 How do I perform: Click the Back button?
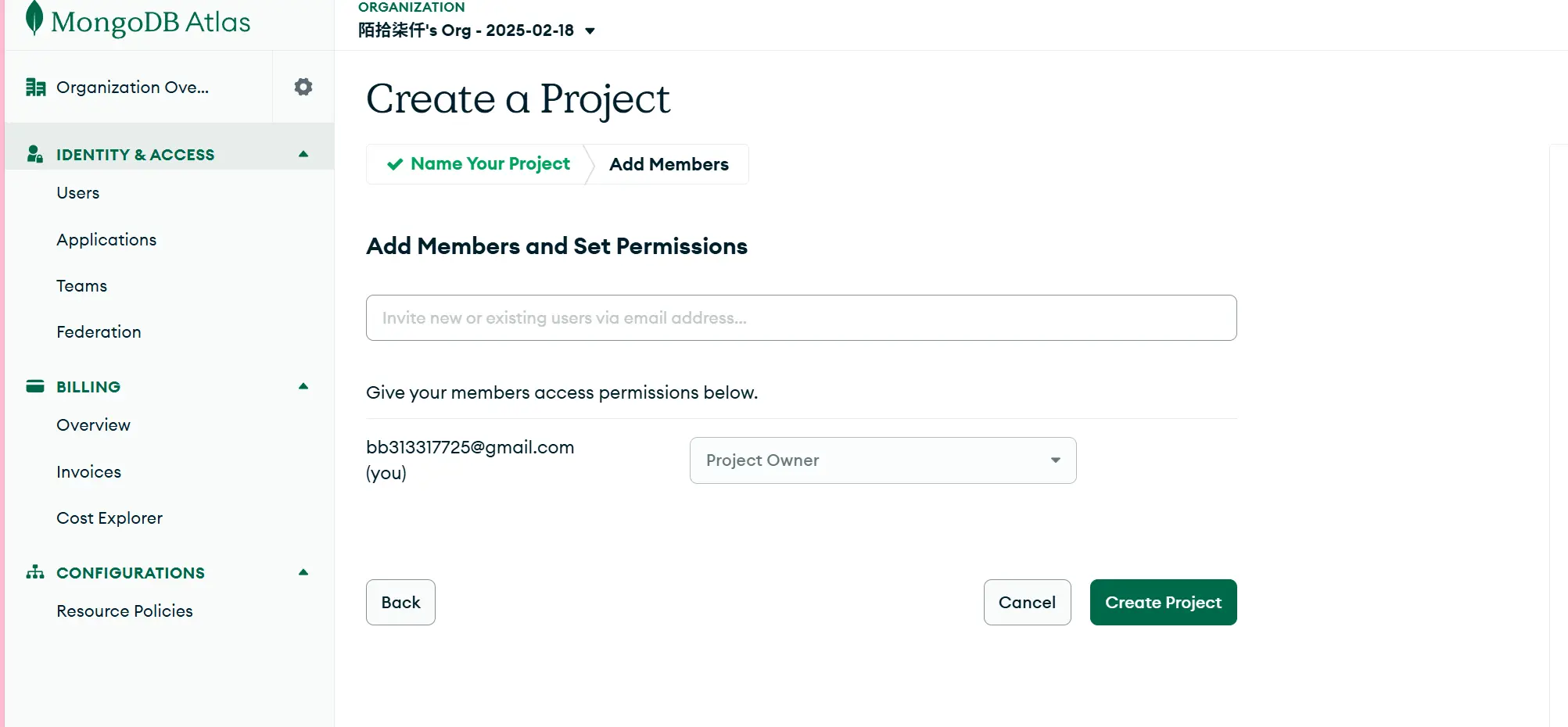coord(400,602)
